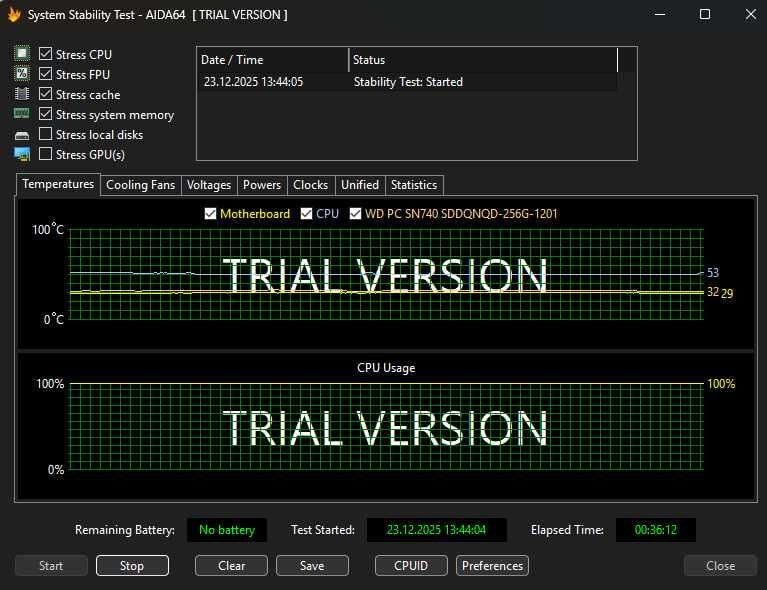Save the test results
The image size is (767, 590).
pyautogui.click(x=312, y=566)
